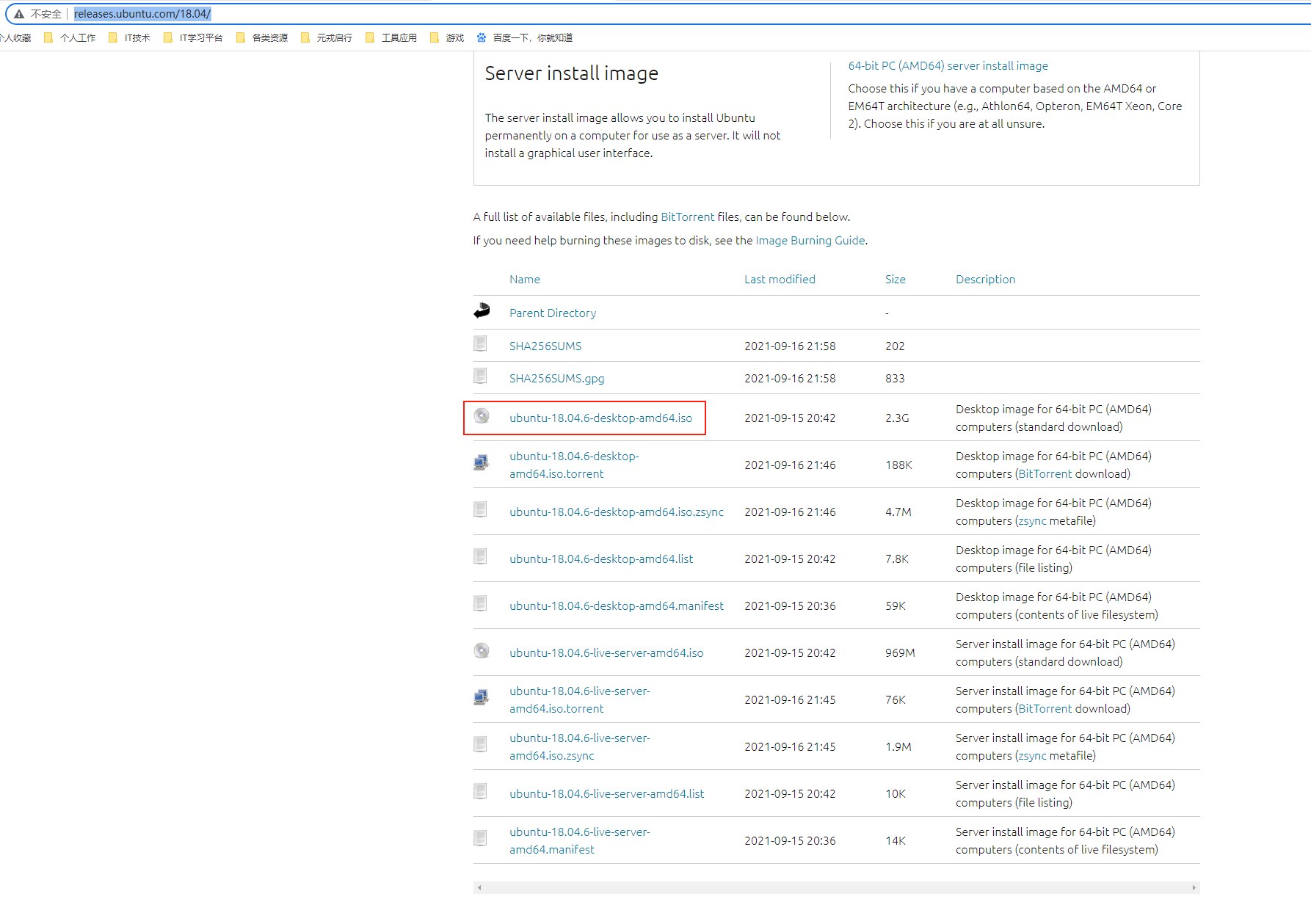
Task: Click the Parent Directory back-arrow icon
Action: 482,311
